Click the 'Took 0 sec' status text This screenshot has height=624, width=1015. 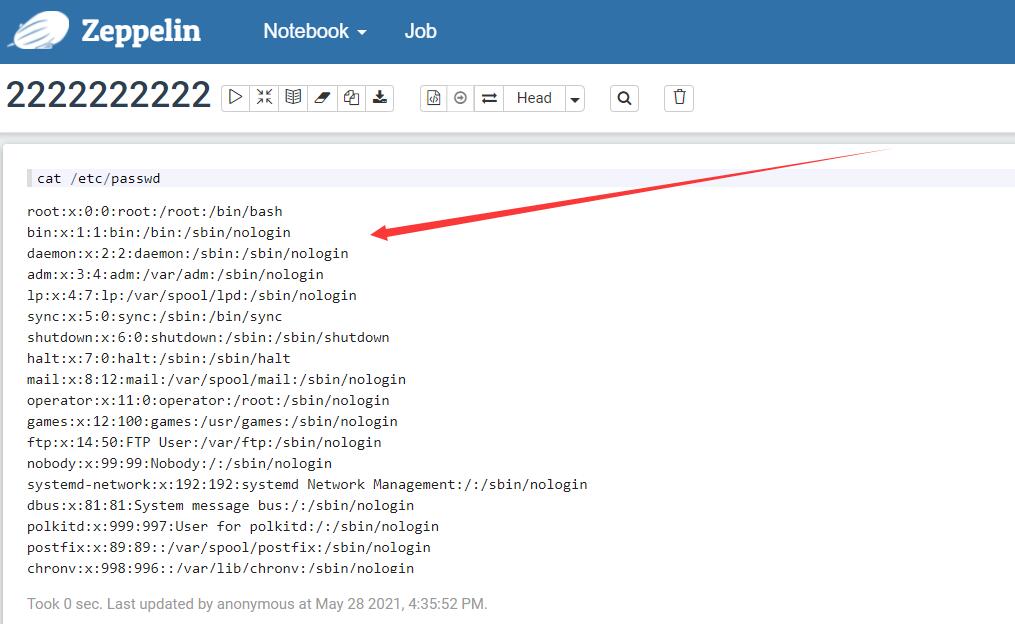coord(257,604)
